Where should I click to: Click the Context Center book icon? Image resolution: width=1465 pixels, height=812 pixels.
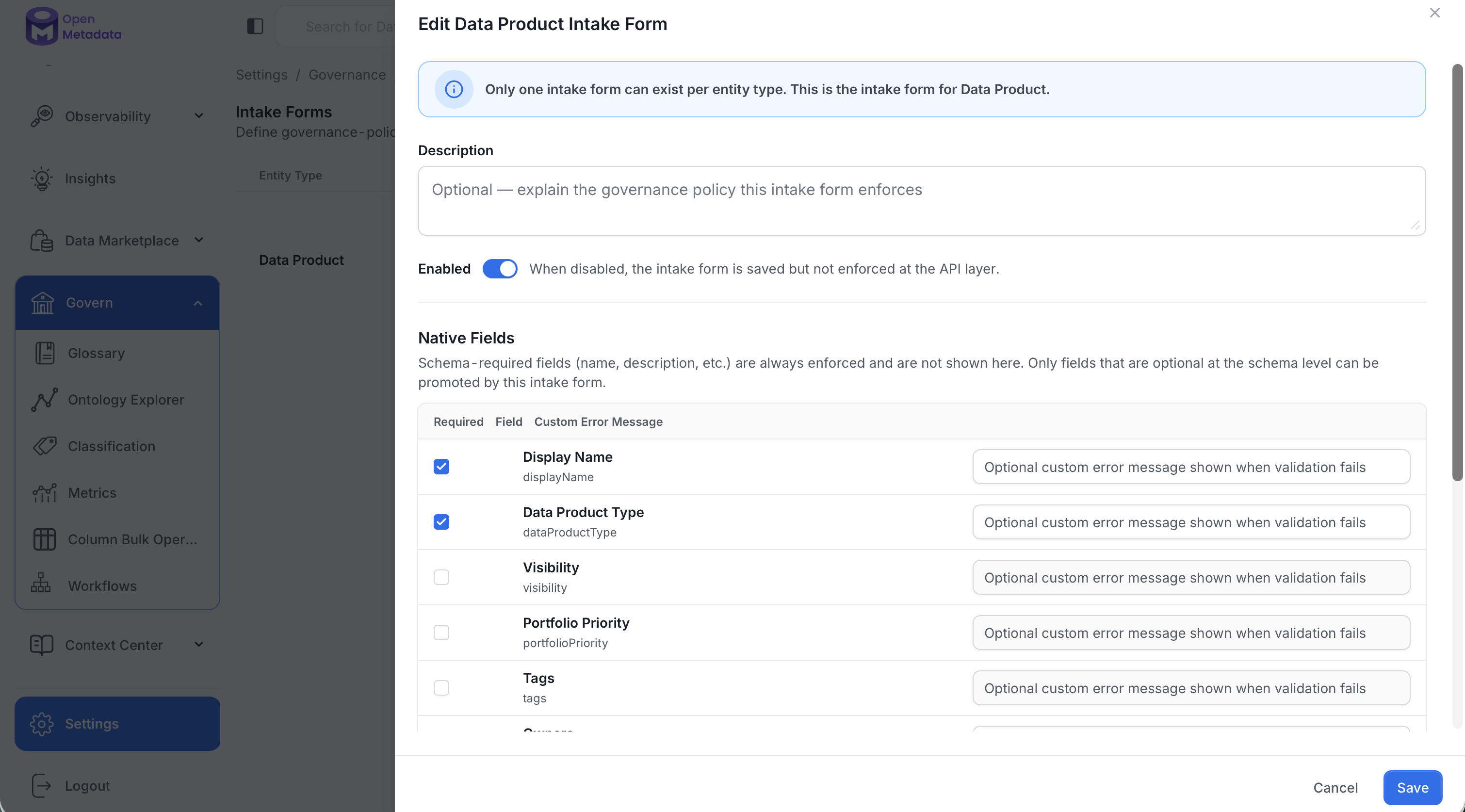pos(42,645)
